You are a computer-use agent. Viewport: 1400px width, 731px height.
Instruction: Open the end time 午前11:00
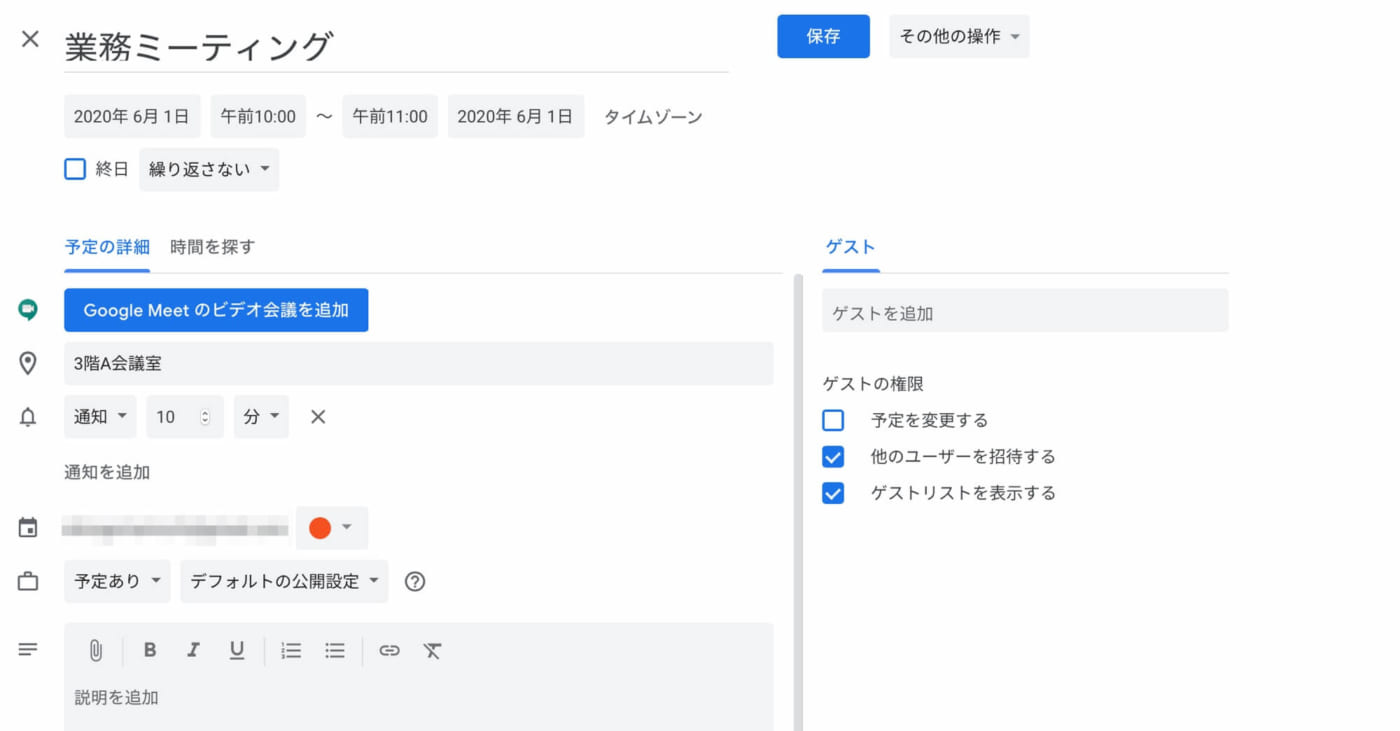390,116
